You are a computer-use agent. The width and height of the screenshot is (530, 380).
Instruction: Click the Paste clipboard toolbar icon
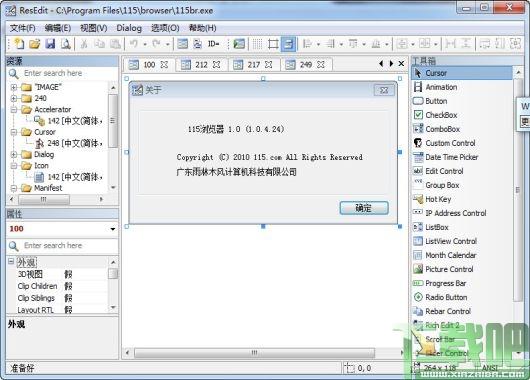click(x=115, y=44)
